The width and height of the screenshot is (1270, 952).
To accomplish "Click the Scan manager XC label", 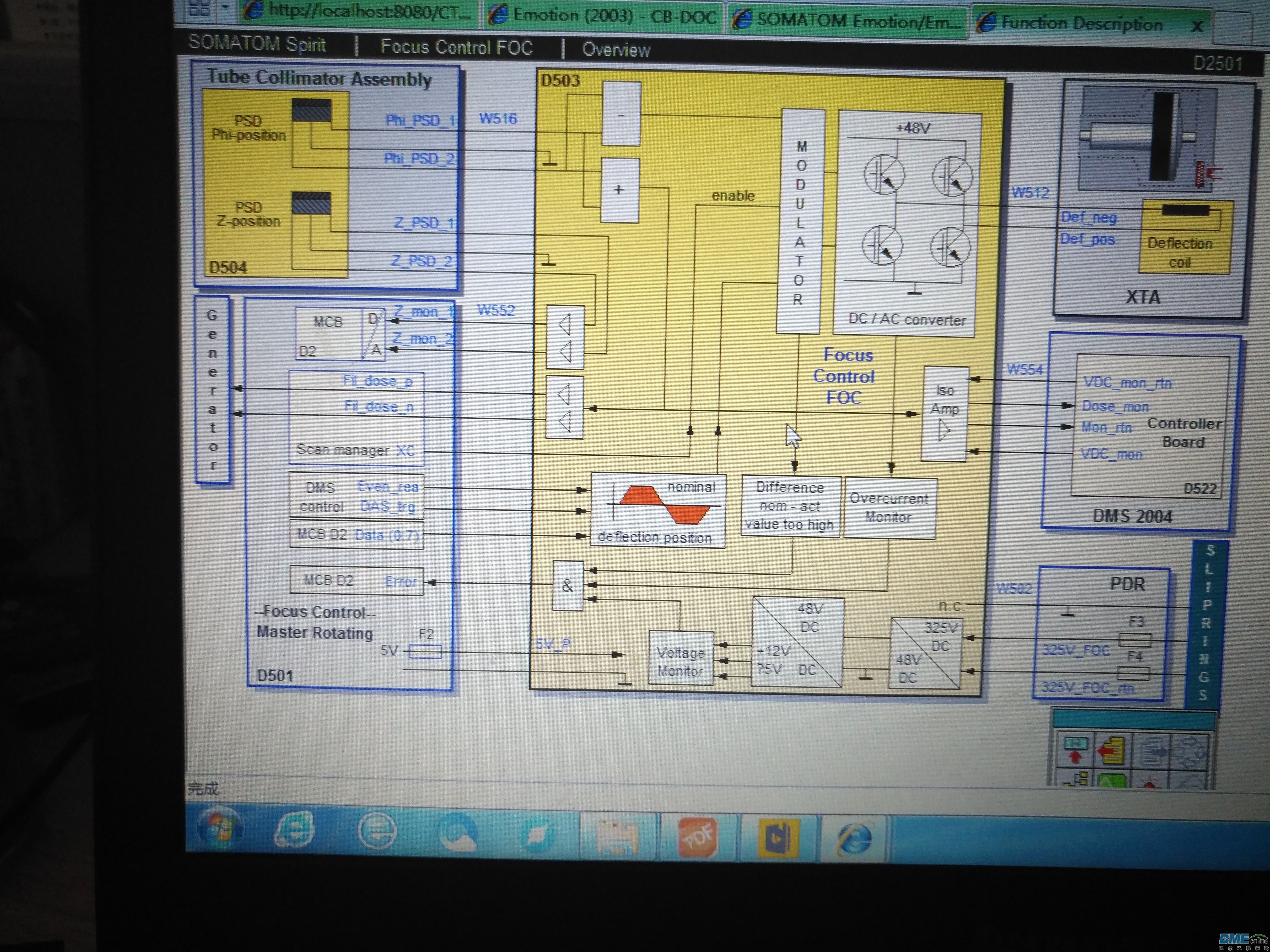I will coord(355,450).
